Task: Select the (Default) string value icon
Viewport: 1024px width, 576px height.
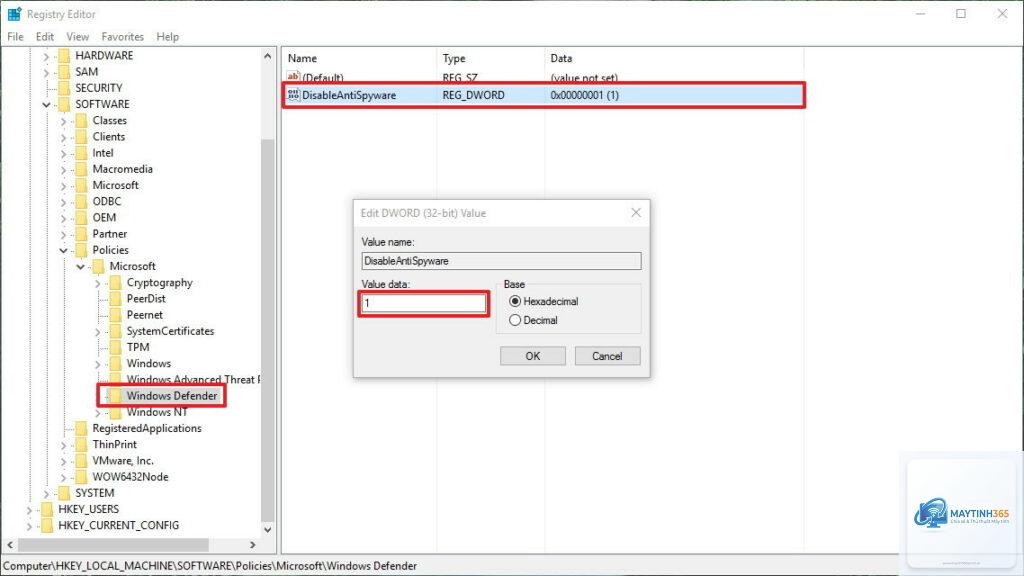Action: [x=293, y=77]
